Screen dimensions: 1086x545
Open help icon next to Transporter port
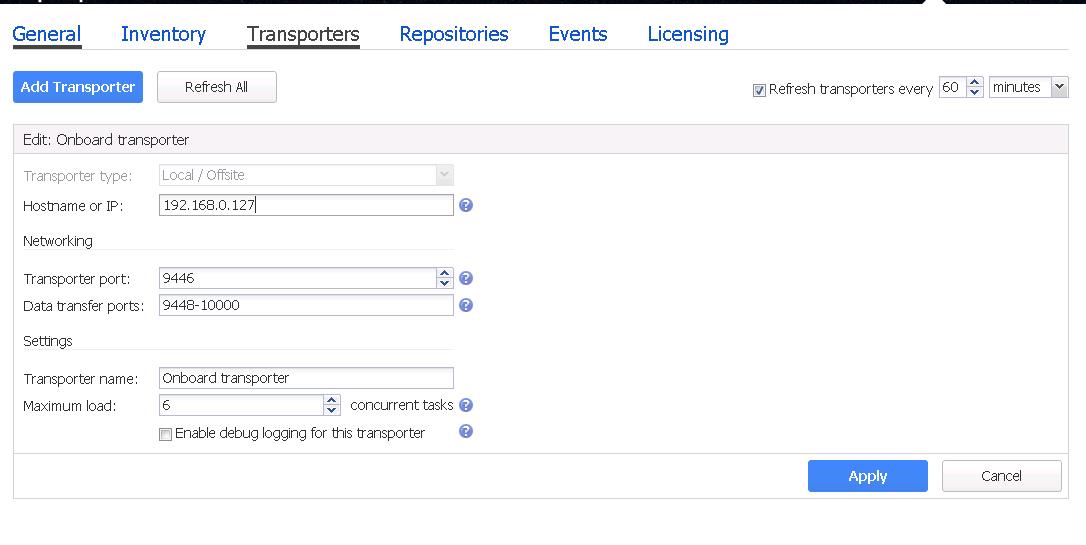tap(466, 278)
